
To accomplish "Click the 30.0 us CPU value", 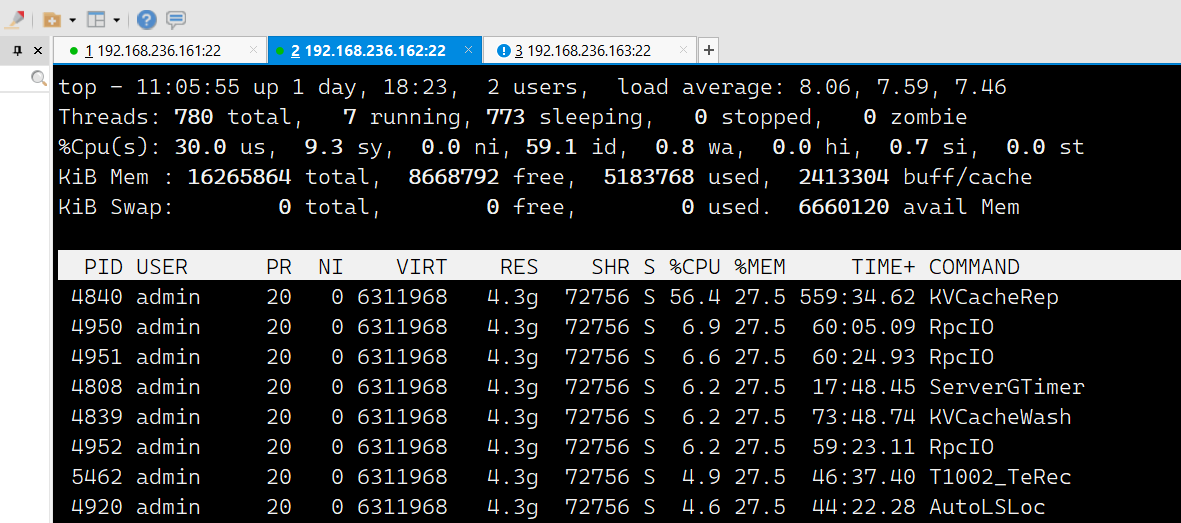I will tap(200, 147).
